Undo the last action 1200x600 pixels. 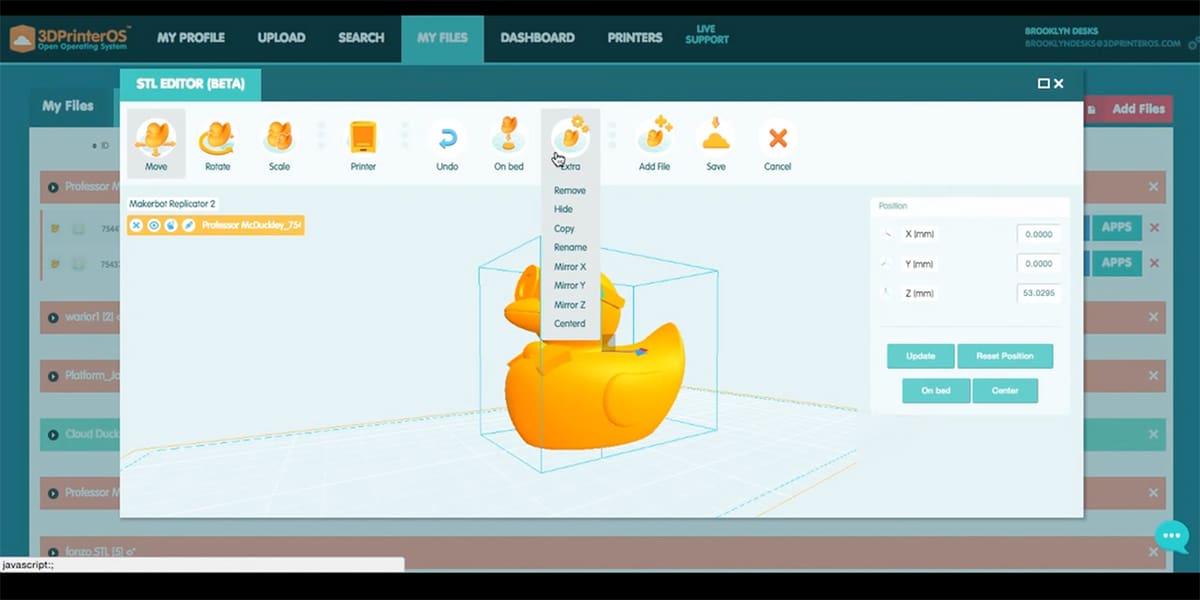(447, 143)
